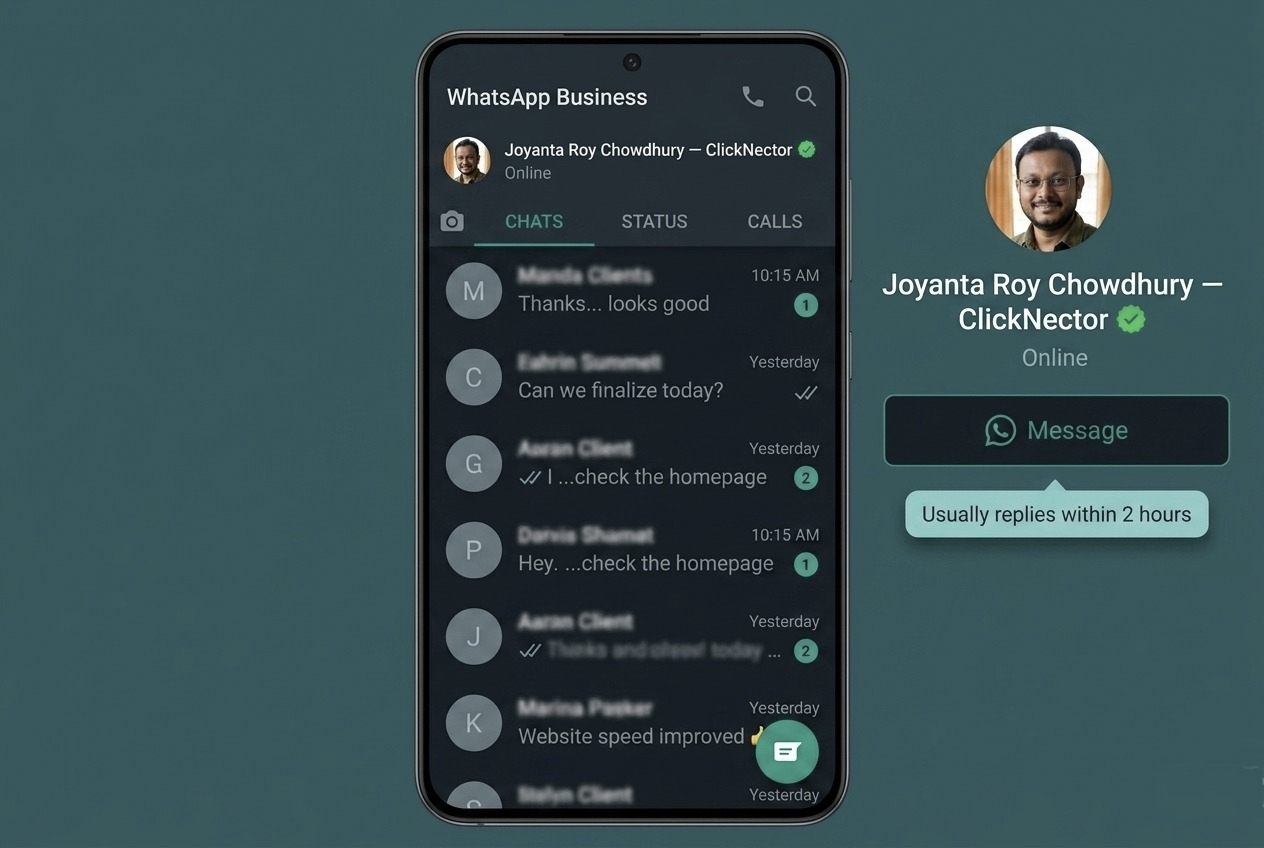
Task: Open the J avatar chat icon
Action: [474, 637]
